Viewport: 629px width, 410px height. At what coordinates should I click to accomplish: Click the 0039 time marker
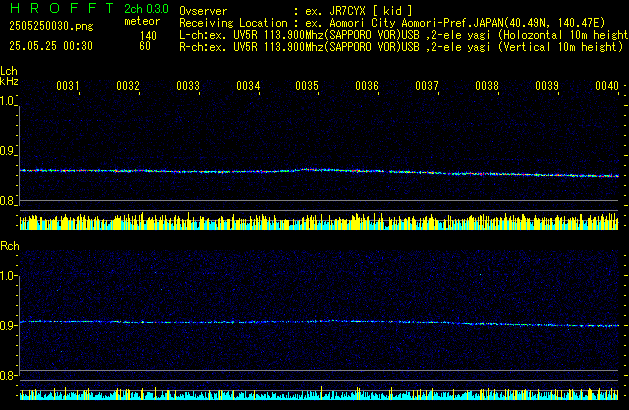point(547,86)
